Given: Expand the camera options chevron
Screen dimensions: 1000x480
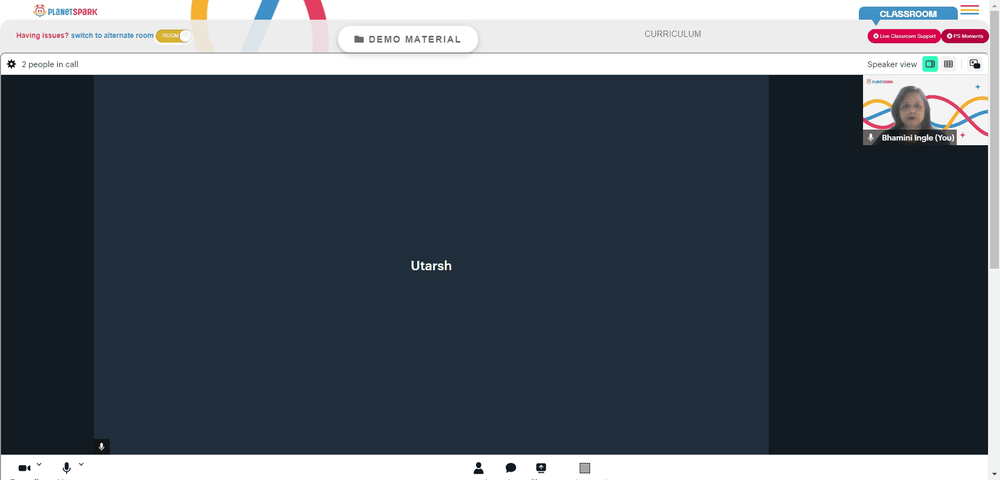Looking at the screenshot, I should point(39,464).
